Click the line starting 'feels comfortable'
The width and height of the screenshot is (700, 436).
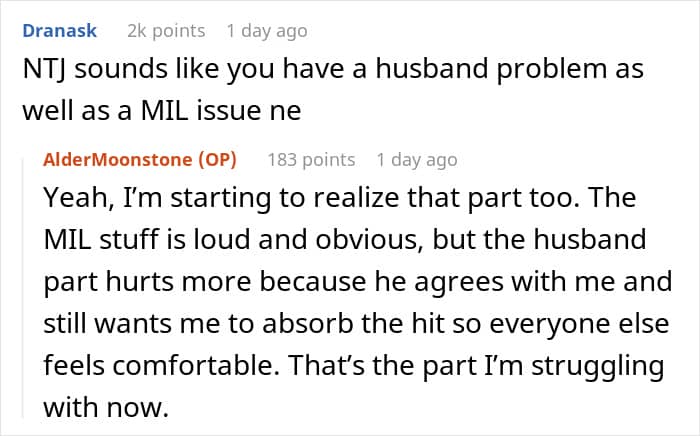(354, 366)
